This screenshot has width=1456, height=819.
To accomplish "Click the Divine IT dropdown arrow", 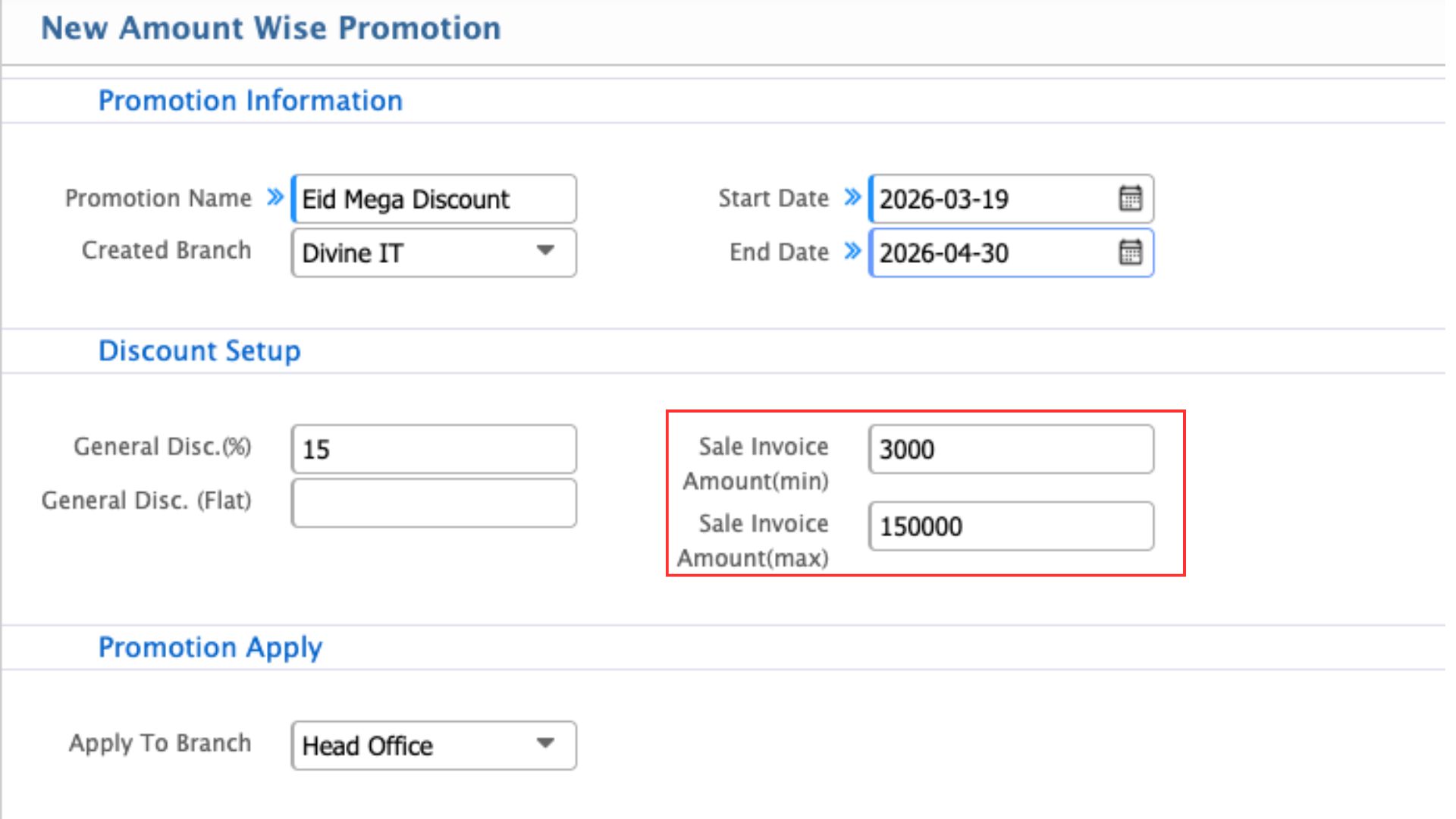I will click(x=544, y=251).
